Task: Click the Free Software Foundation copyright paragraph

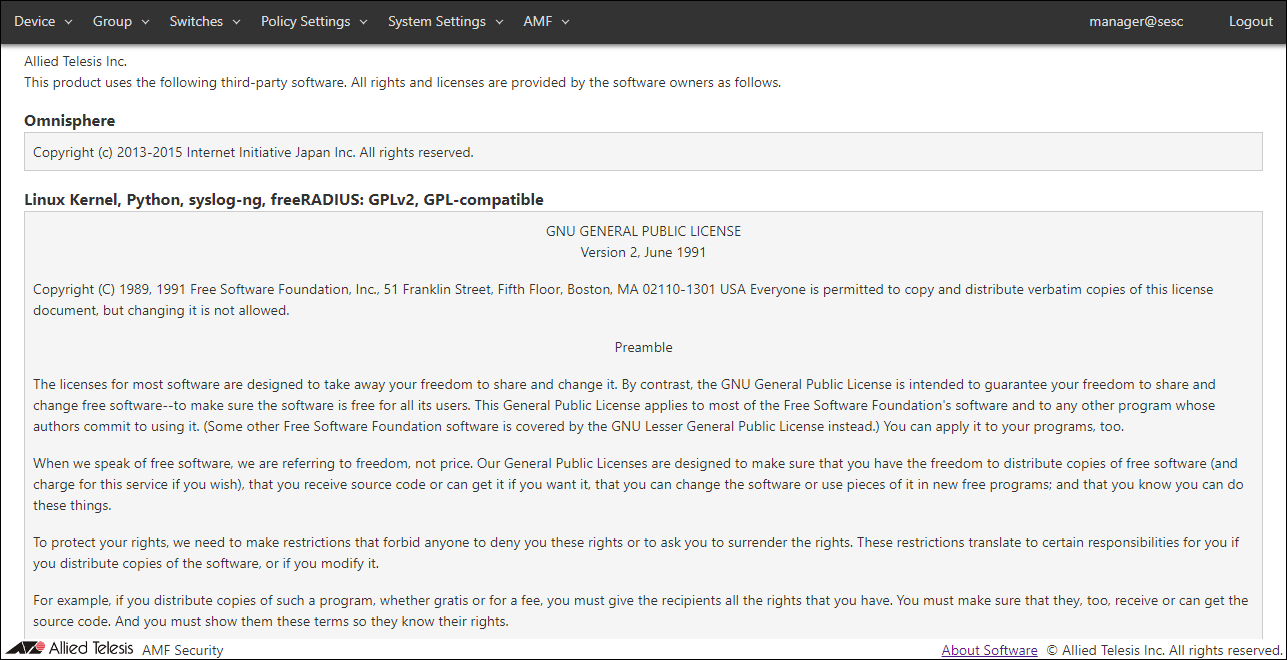Action: 623,300
